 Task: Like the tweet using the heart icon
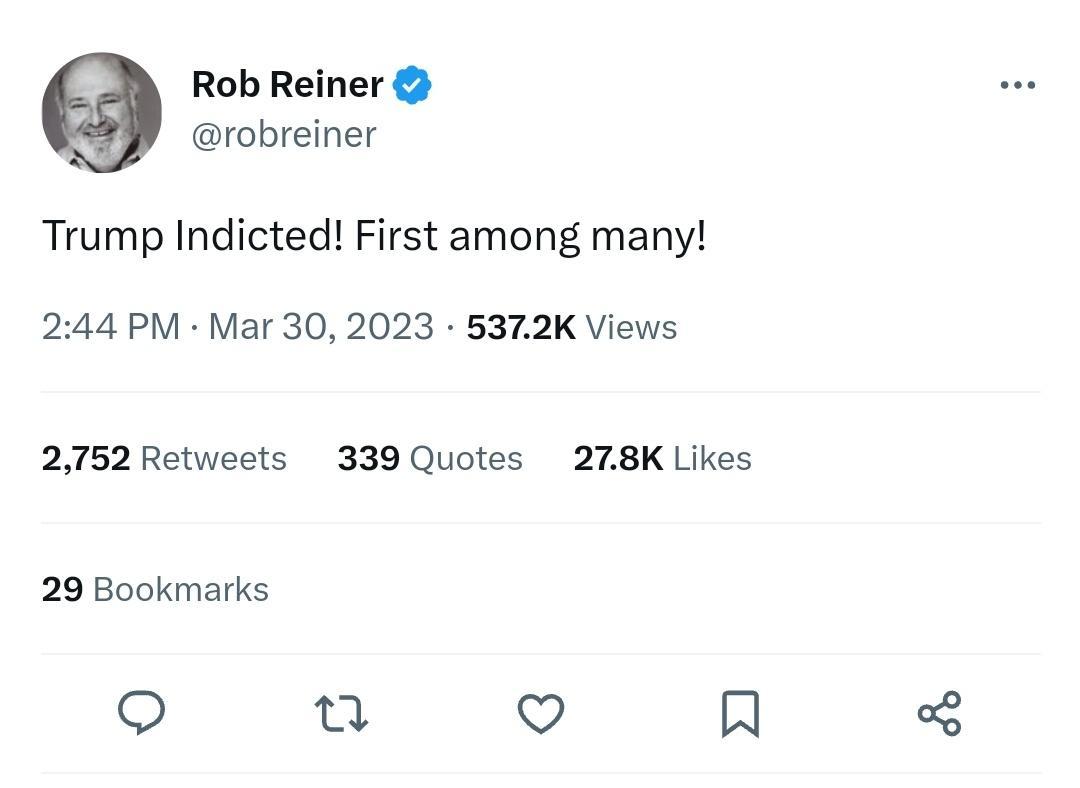[540, 712]
